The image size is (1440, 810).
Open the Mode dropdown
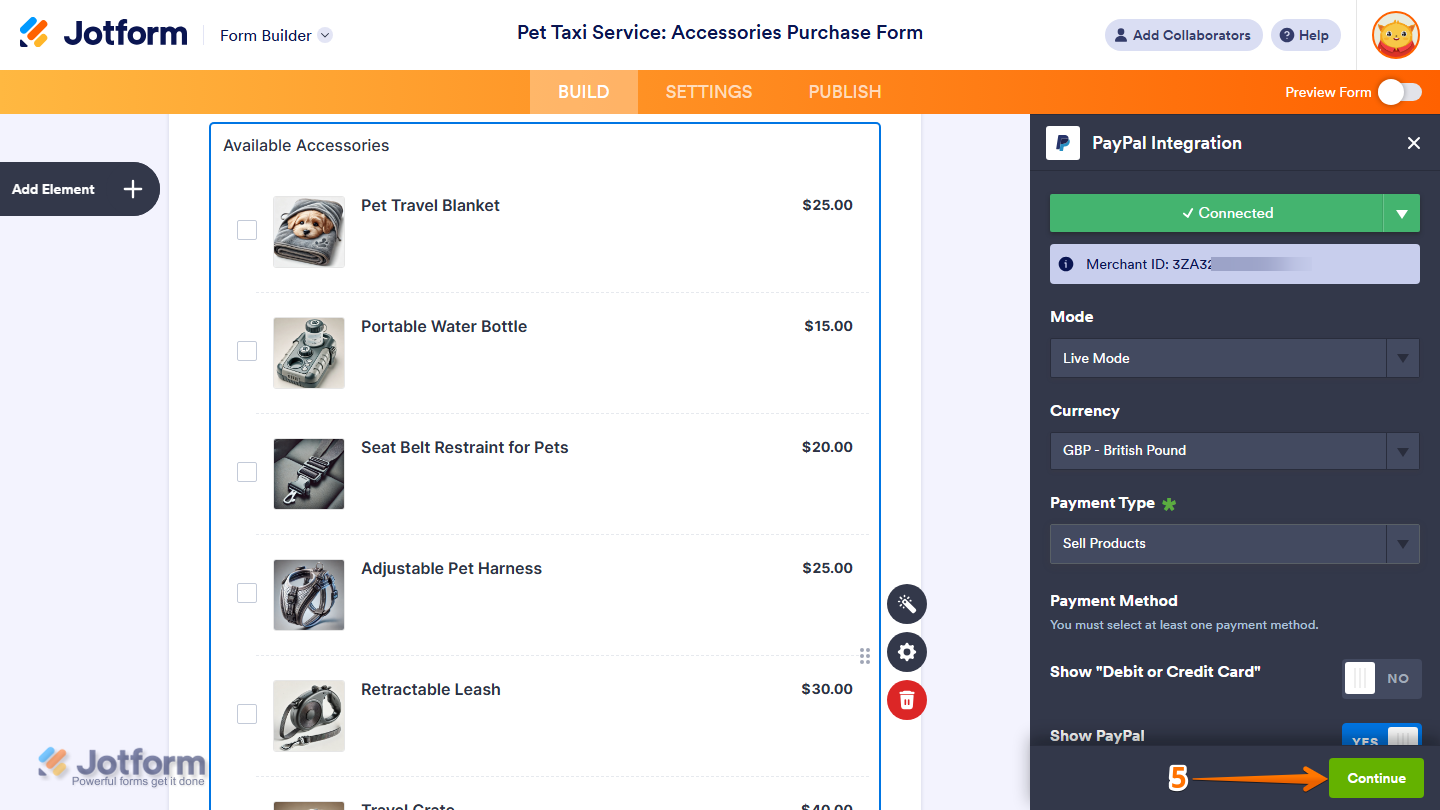[x=1234, y=358]
